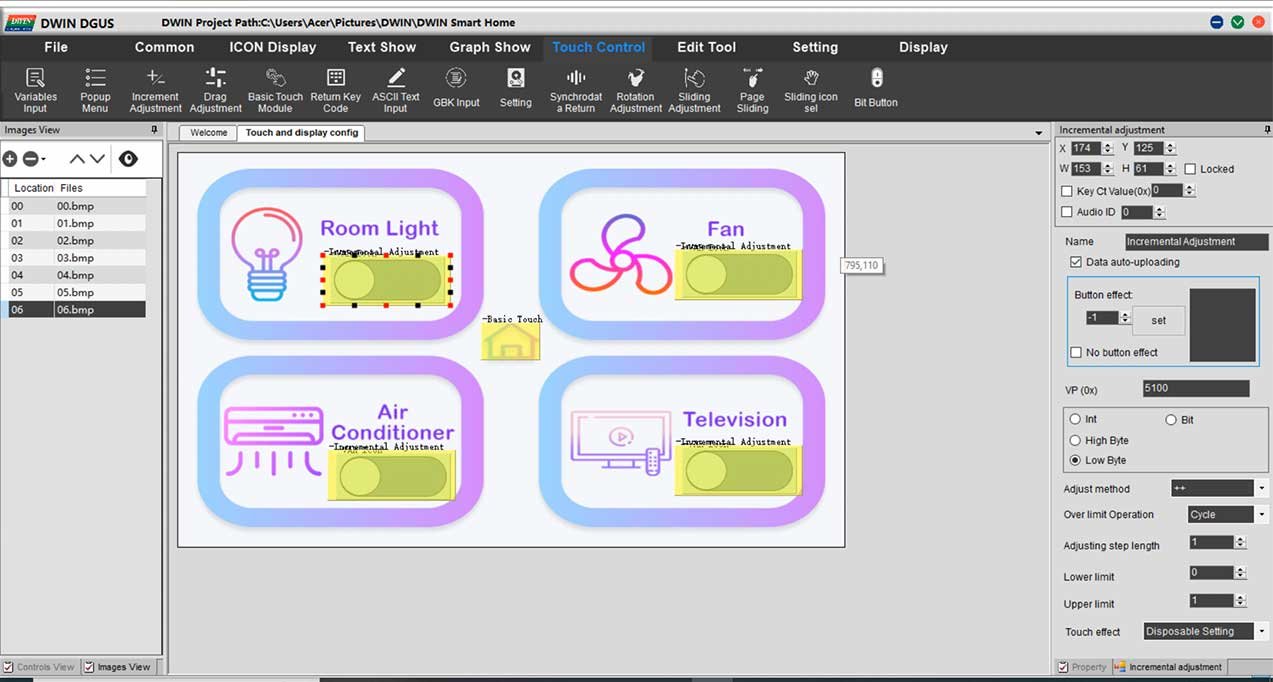
Task: Enable the Audio ID checkbox
Action: [x=1067, y=212]
